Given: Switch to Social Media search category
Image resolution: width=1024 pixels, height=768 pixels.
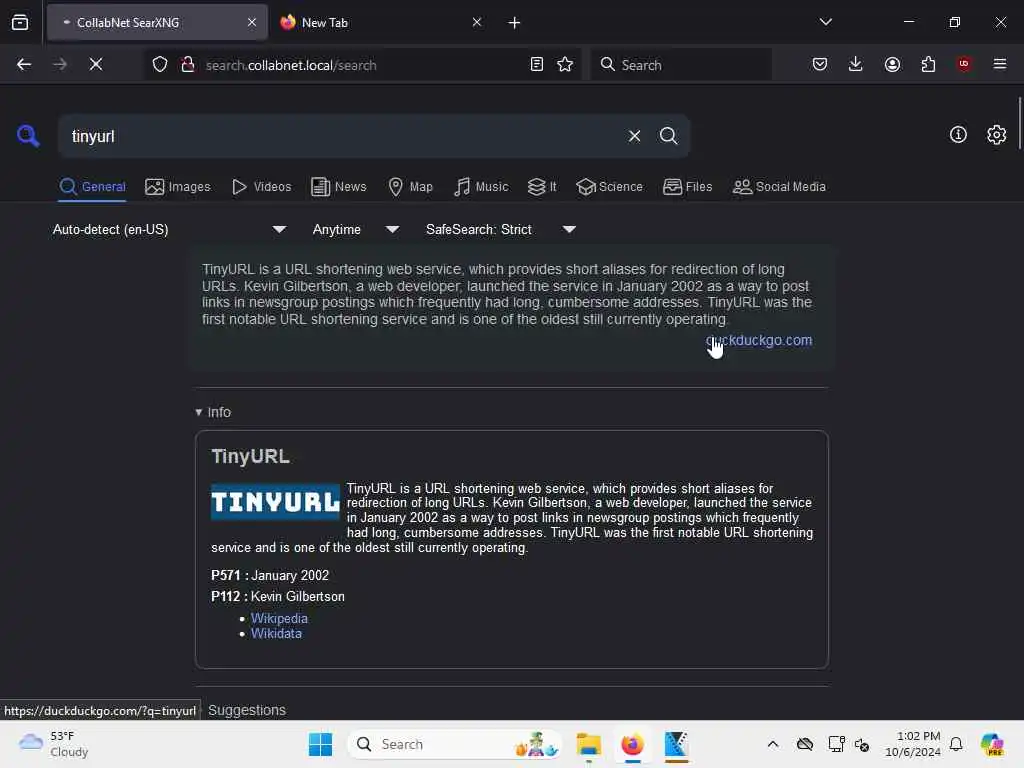Looking at the screenshot, I should point(779,187).
